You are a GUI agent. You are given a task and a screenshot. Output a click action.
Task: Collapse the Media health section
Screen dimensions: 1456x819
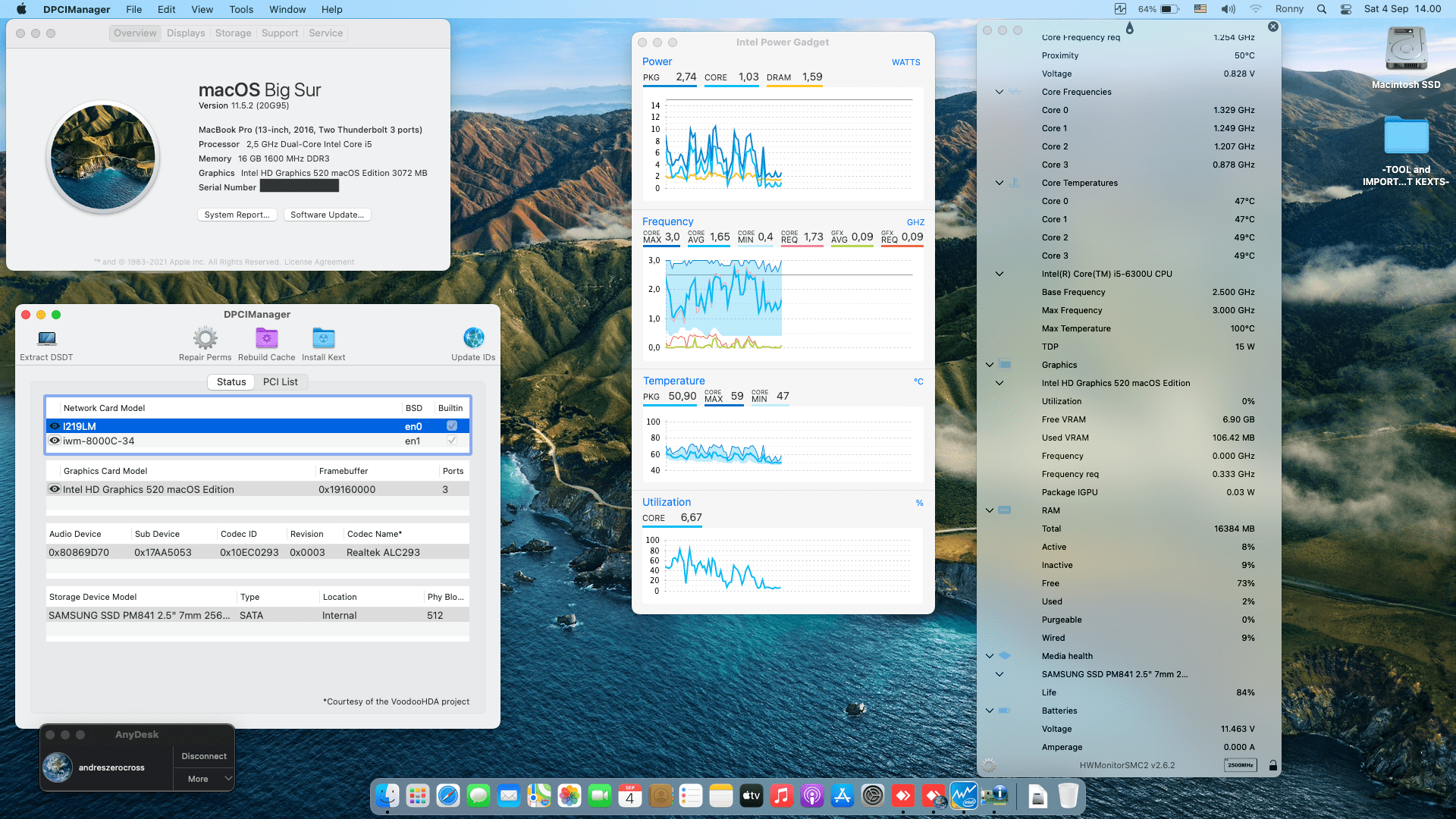[x=990, y=656]
